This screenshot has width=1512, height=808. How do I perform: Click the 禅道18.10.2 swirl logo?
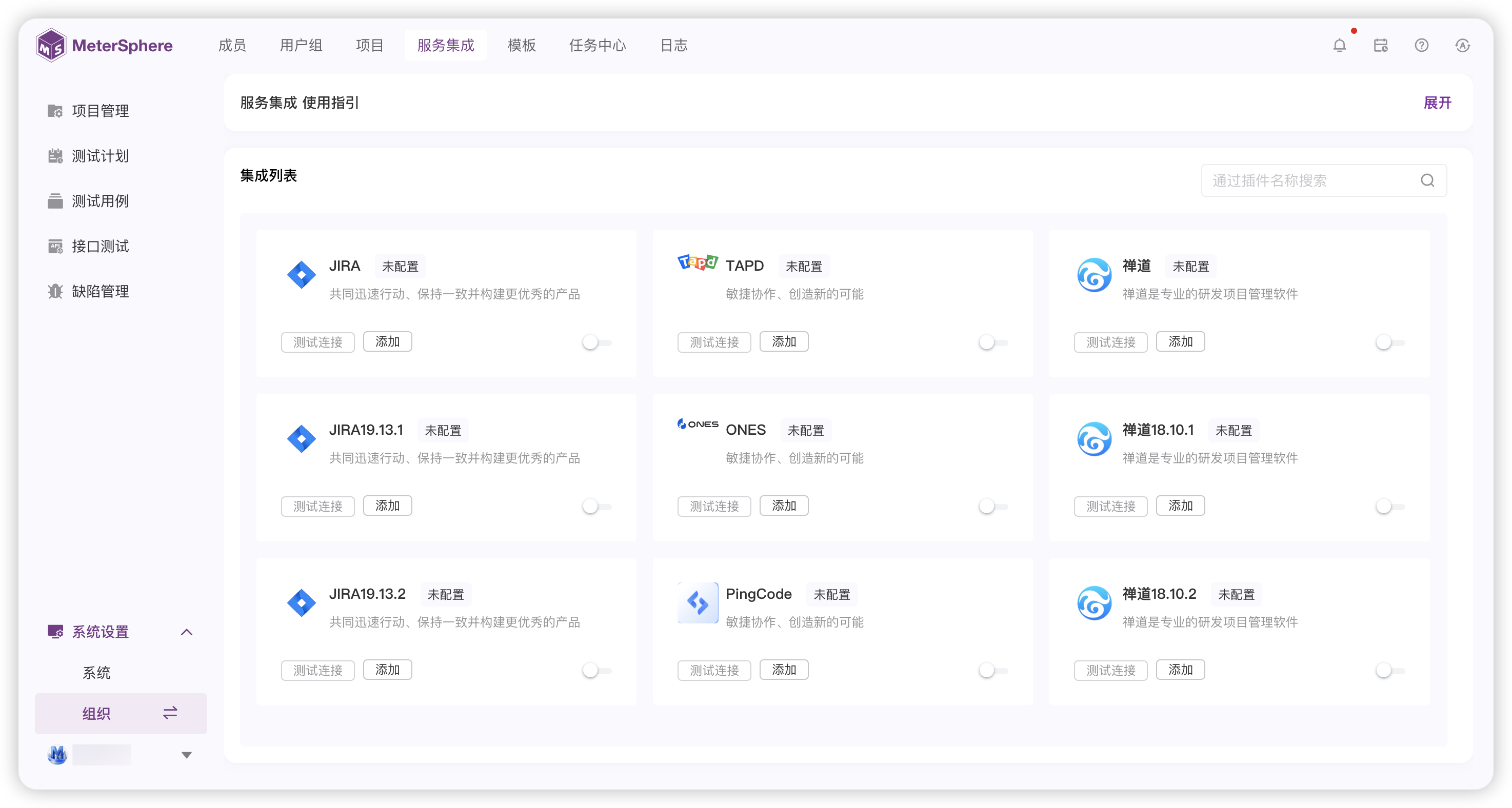pyautogui.click(x=1095, y=602)
